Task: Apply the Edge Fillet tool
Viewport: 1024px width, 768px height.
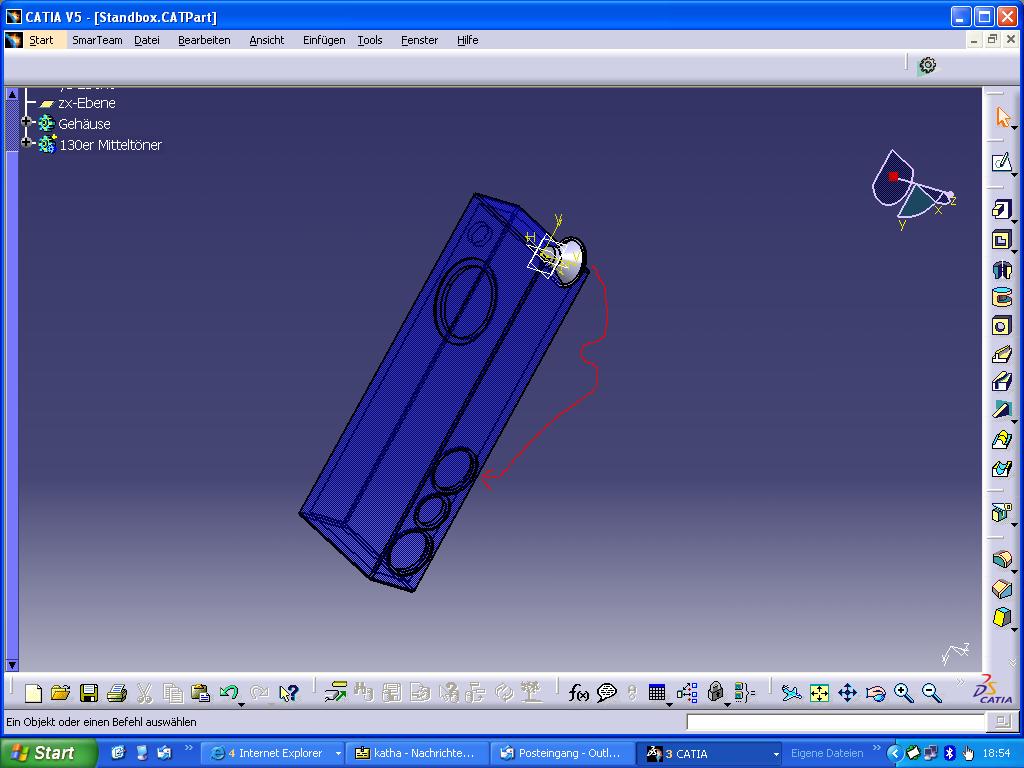Action: pyautogui.click(x=1002, y=558)
